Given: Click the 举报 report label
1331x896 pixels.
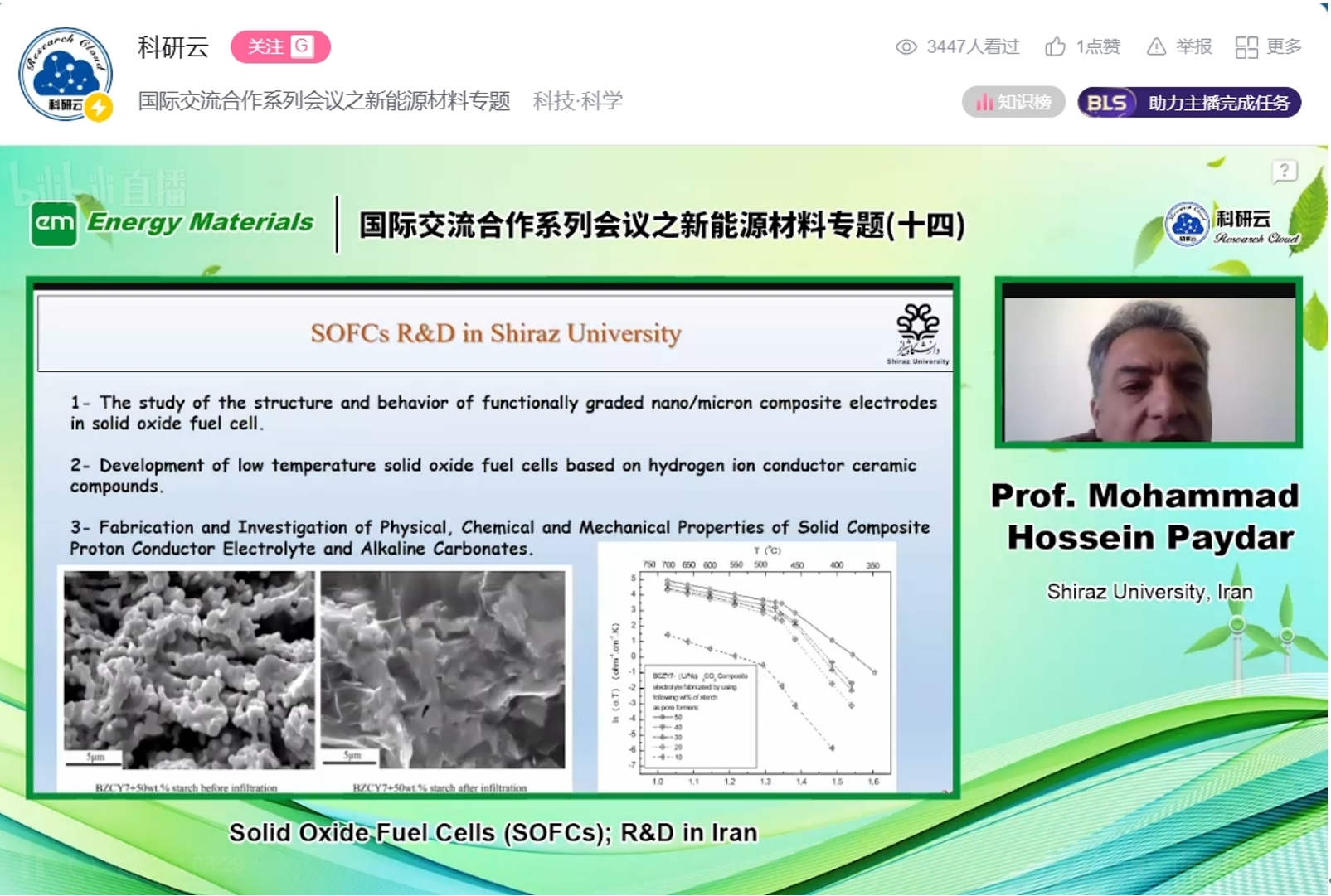Looking at the screenshot, I should (x=1193, y=47).
